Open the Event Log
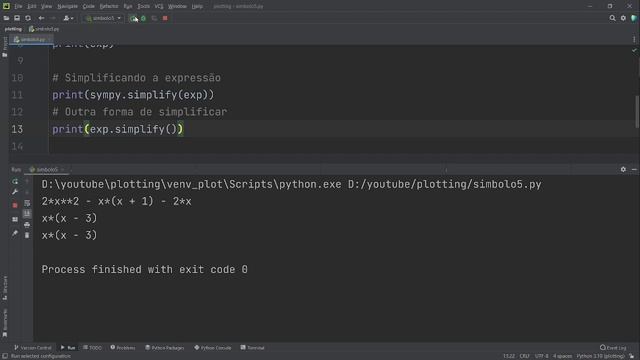The width and height of the screenshot is (640, 360). [613, 348]
